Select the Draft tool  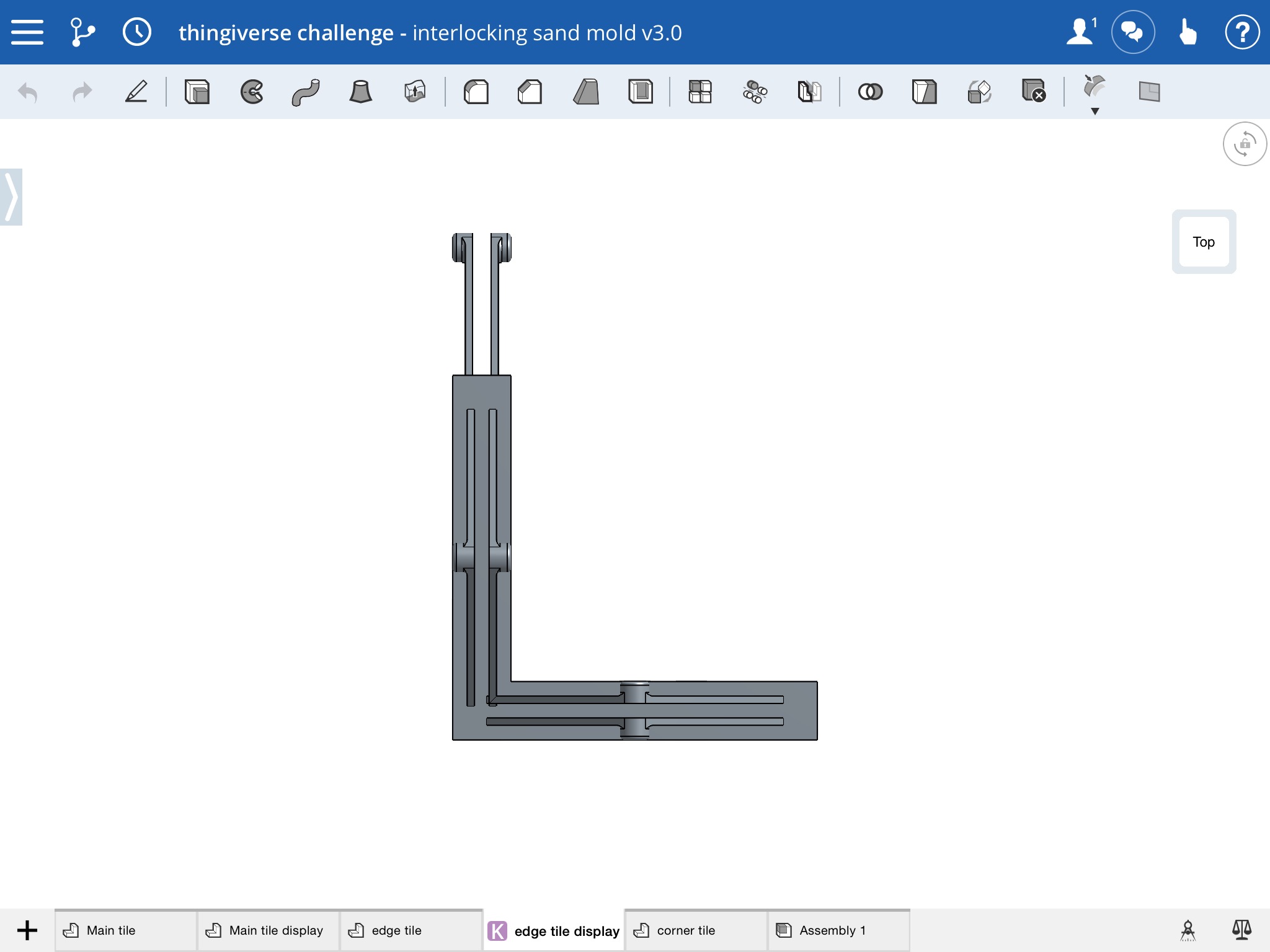[x=586, y=92]
